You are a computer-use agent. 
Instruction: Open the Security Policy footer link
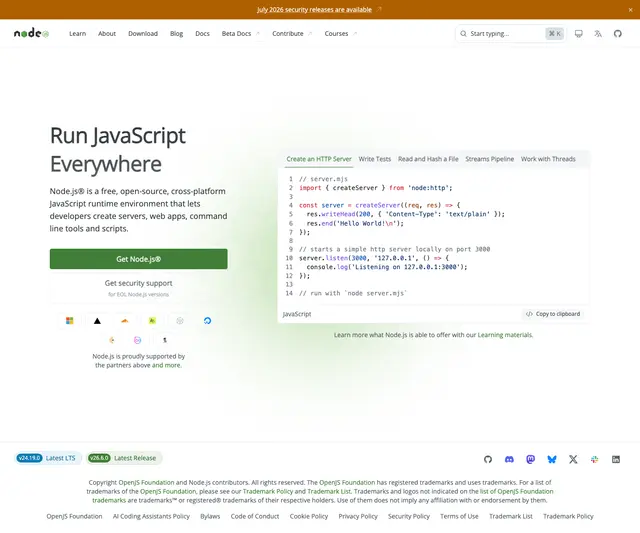tap(409, 516)
